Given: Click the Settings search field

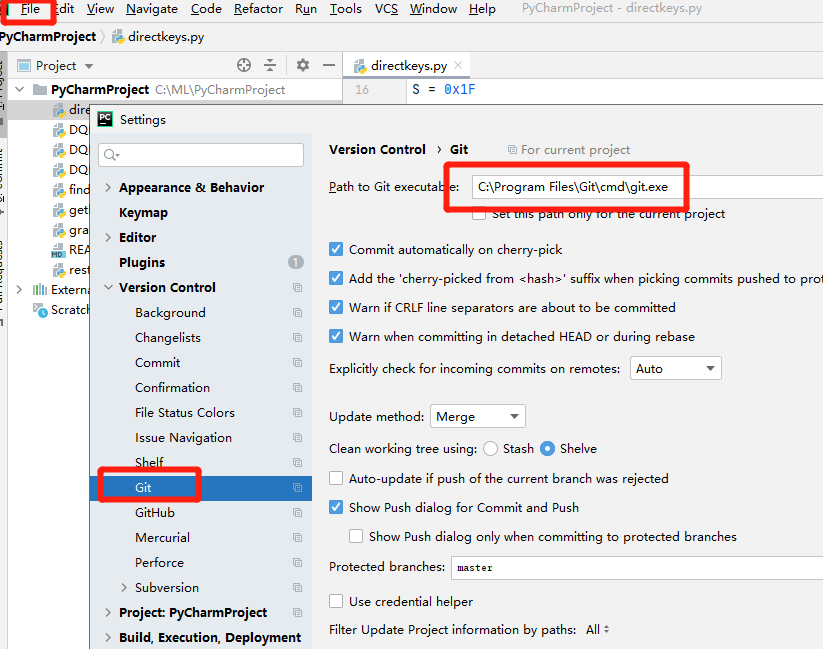Looking at the screenshot, I should tap(201, 155).
